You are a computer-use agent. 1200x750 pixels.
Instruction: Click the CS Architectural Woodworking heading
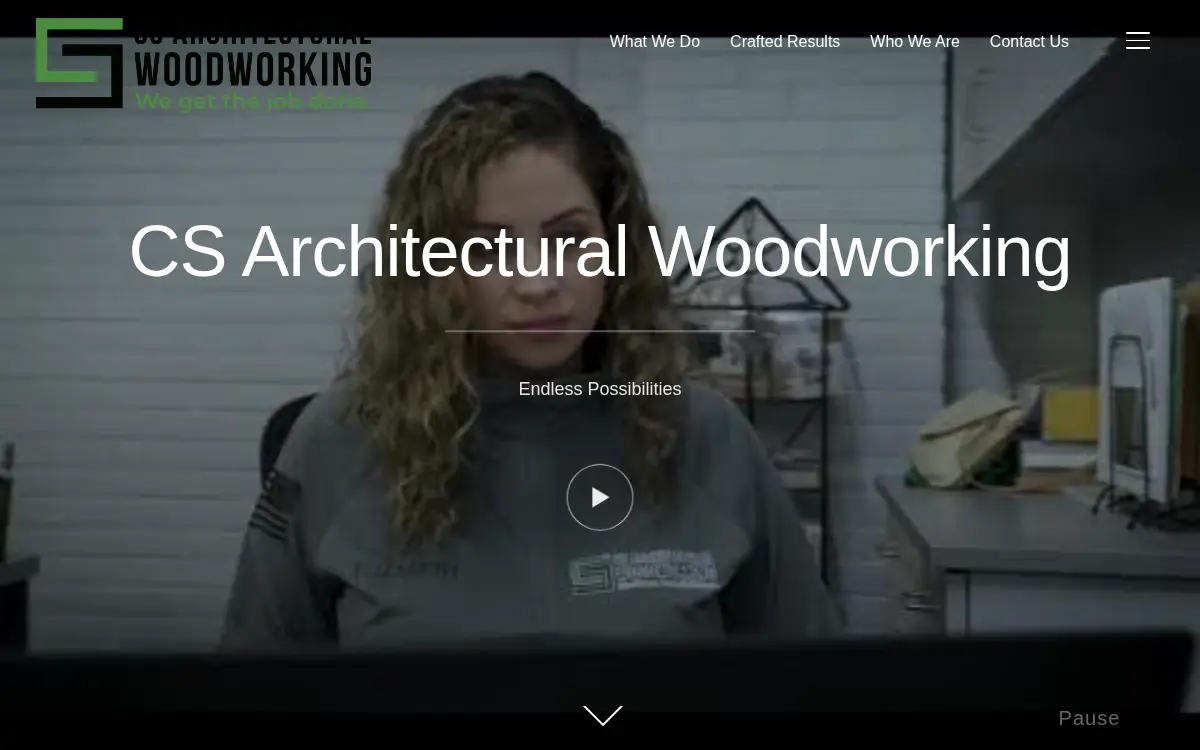[x=600, y=251]
